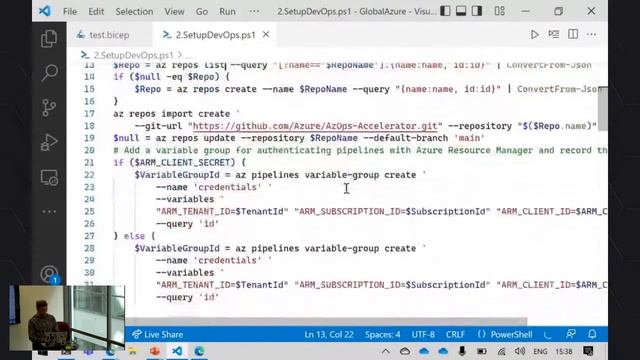Image resolution: width=640 pixels, height=360 pixels.
Task: Click the 'az repos import create' line
Action: pyautogui.click(x=176, y=114)
